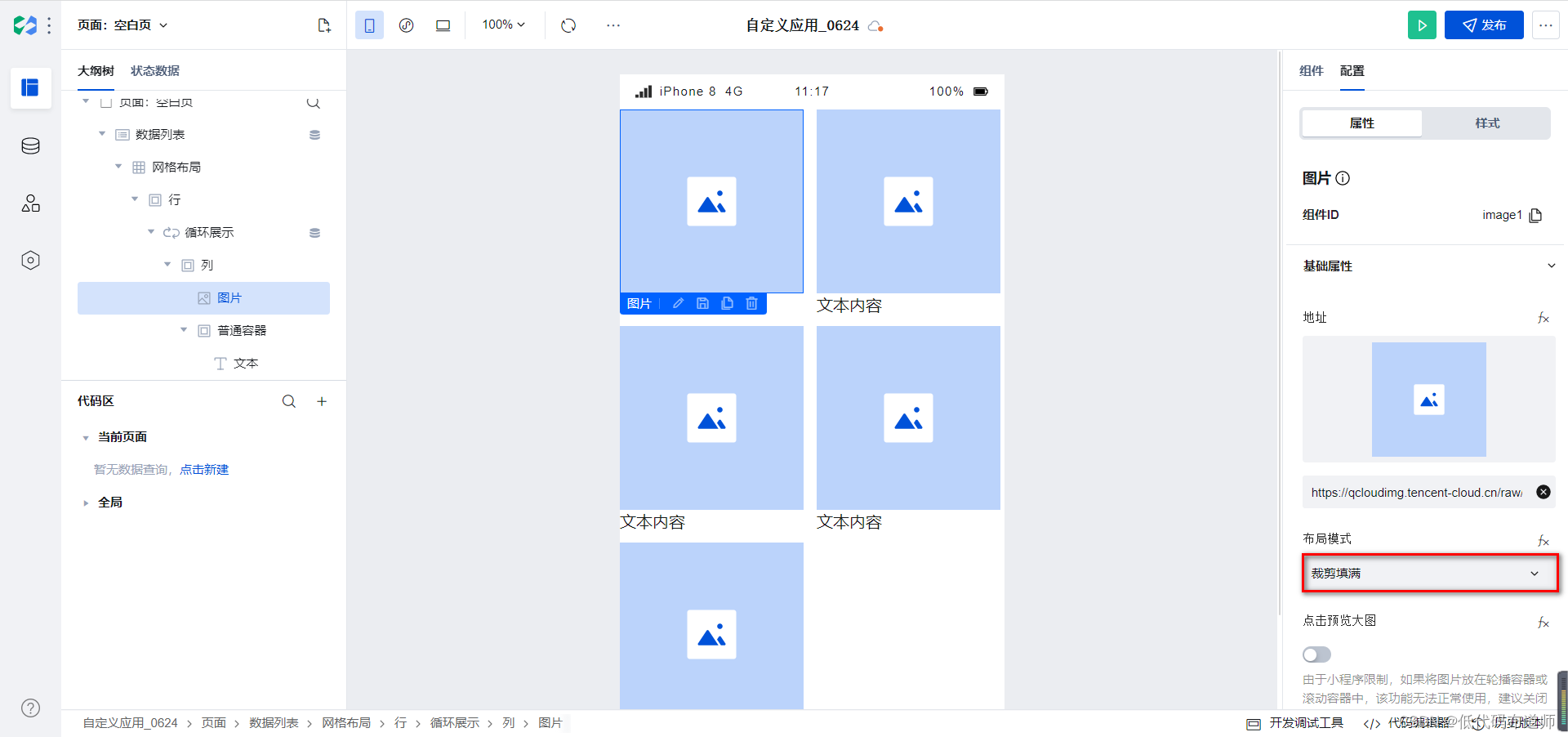Click data binding icon on 循环展示 row
The width and height of the screenshot is (1568, 737).
click(314, 233)
